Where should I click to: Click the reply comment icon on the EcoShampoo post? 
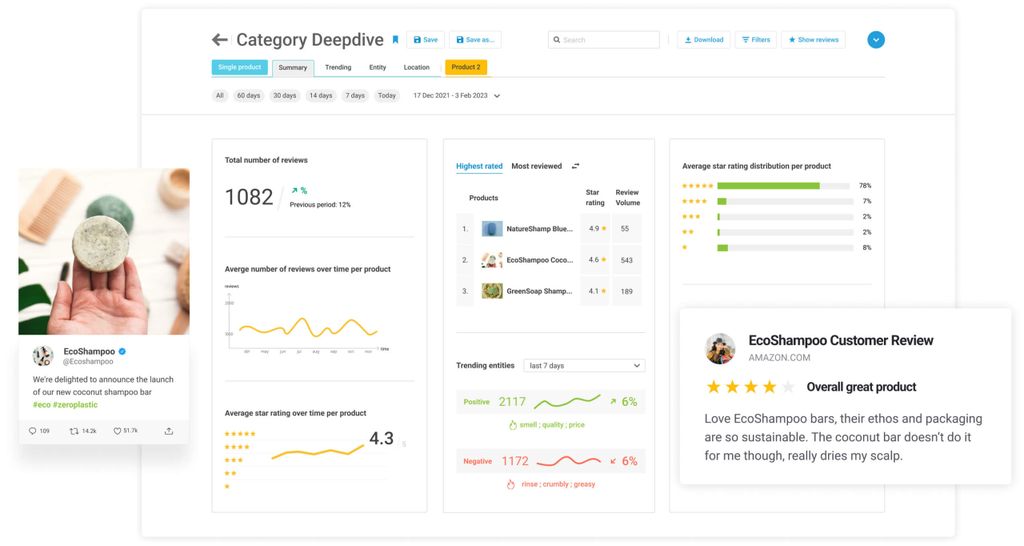click(x=35, y=431)
